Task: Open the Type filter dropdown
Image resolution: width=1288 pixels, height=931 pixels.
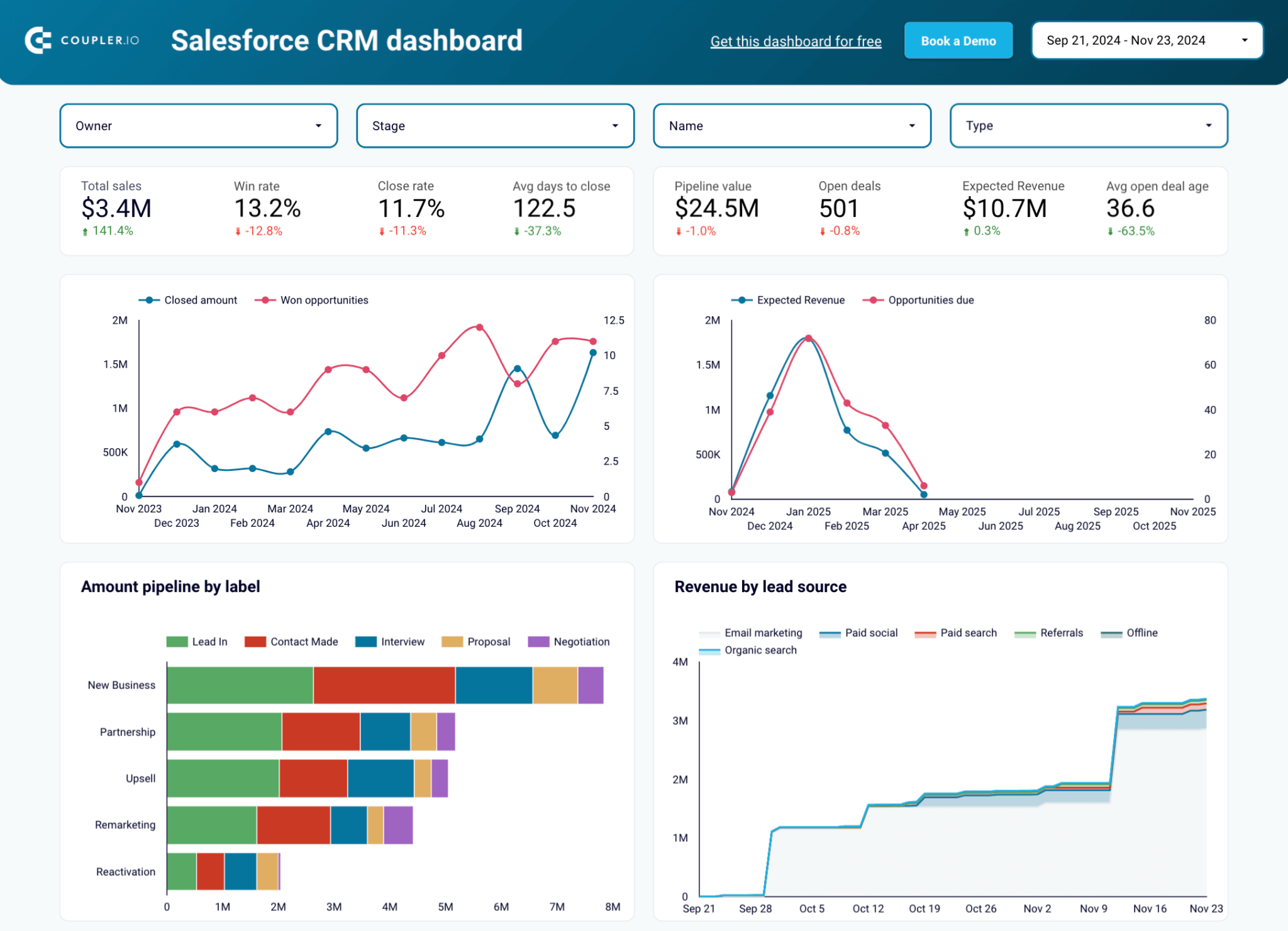Action: tap(1087, 125)
